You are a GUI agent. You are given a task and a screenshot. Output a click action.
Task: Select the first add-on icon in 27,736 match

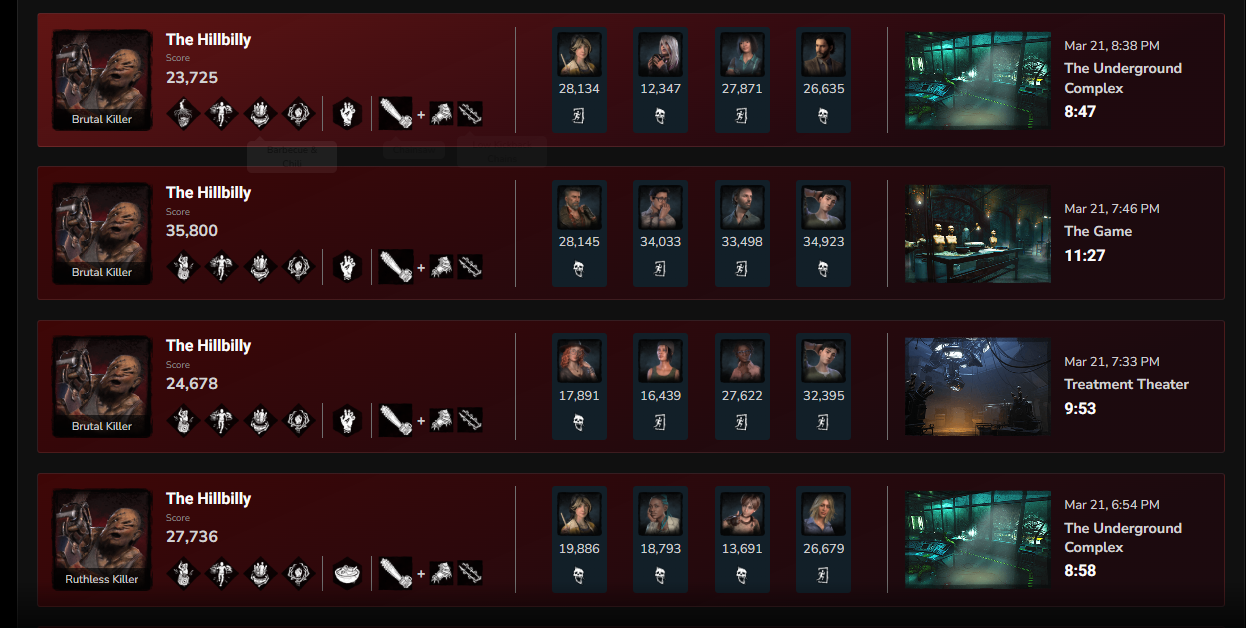pos(442,573)
